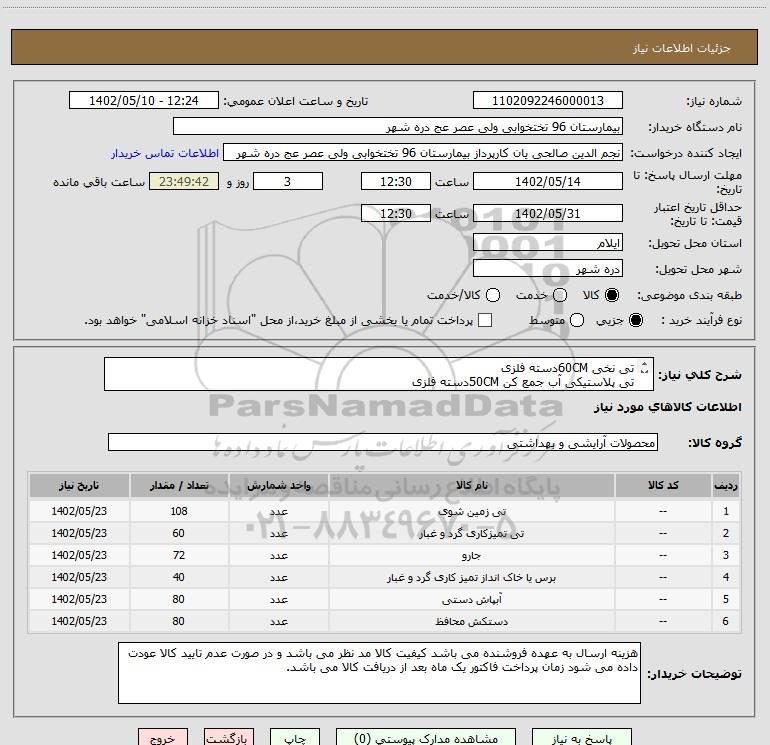
Task: Click the نام کالا column header
Action: 471,485
